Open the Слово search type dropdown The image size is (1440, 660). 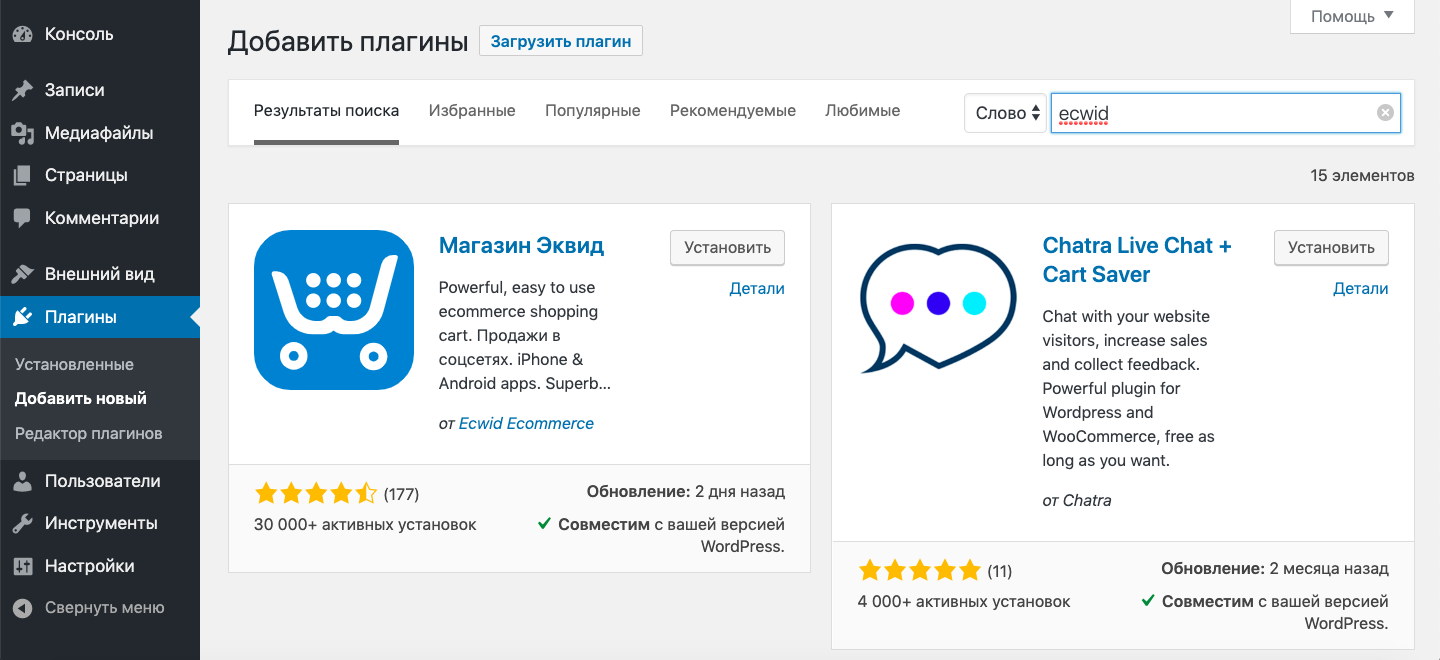[1005, 113]
